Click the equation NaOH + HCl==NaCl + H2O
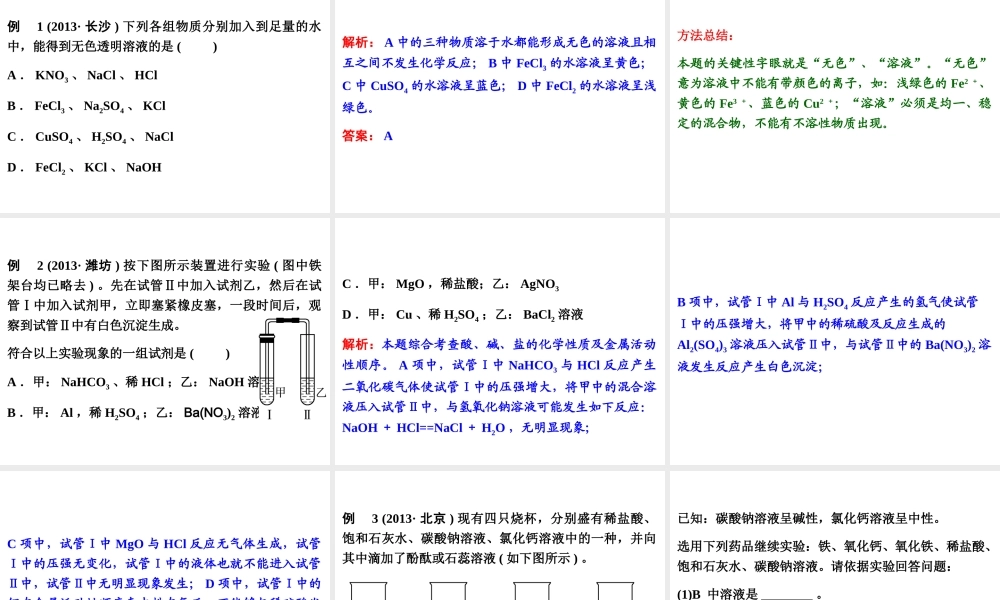Image resolution: width=1000 pixels, height=600 pixels. 423,428
